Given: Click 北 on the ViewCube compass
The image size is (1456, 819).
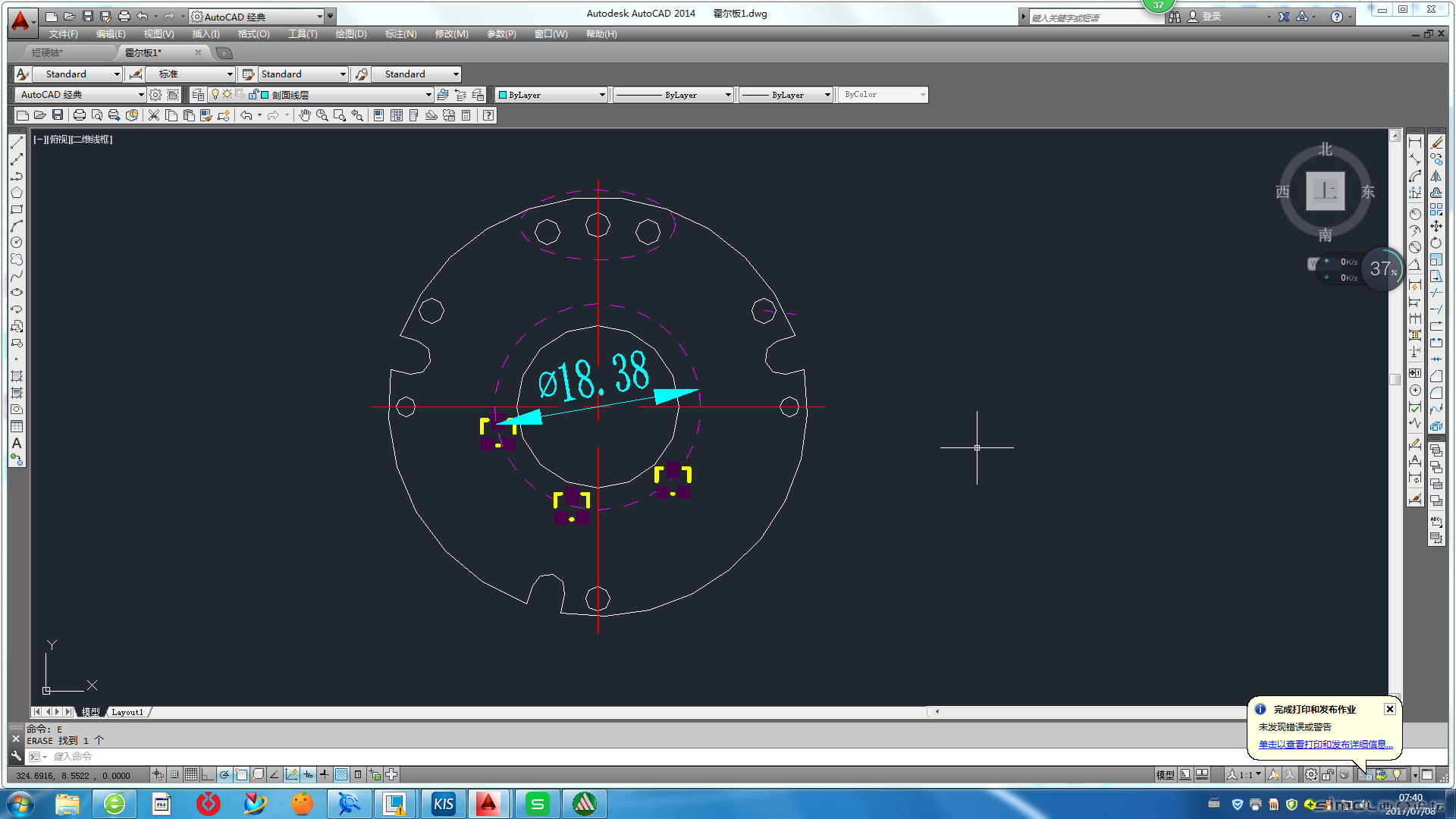Looking at the screenshot, I should coord(1326,149).
